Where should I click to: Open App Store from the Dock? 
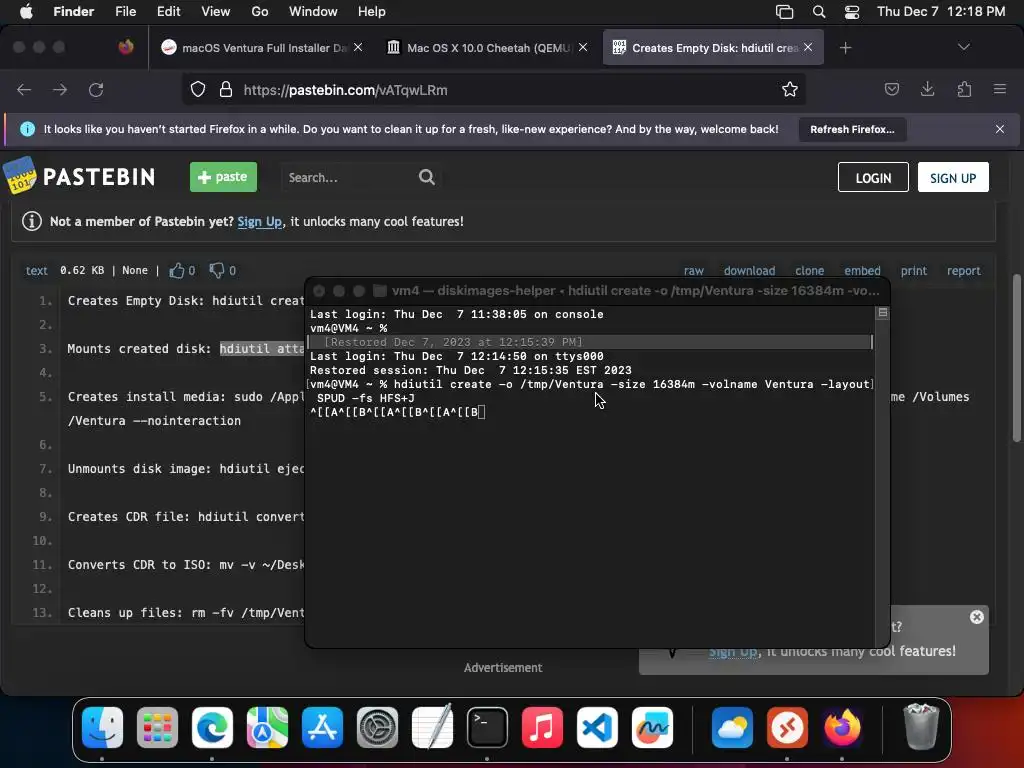[x=322, y=728]
